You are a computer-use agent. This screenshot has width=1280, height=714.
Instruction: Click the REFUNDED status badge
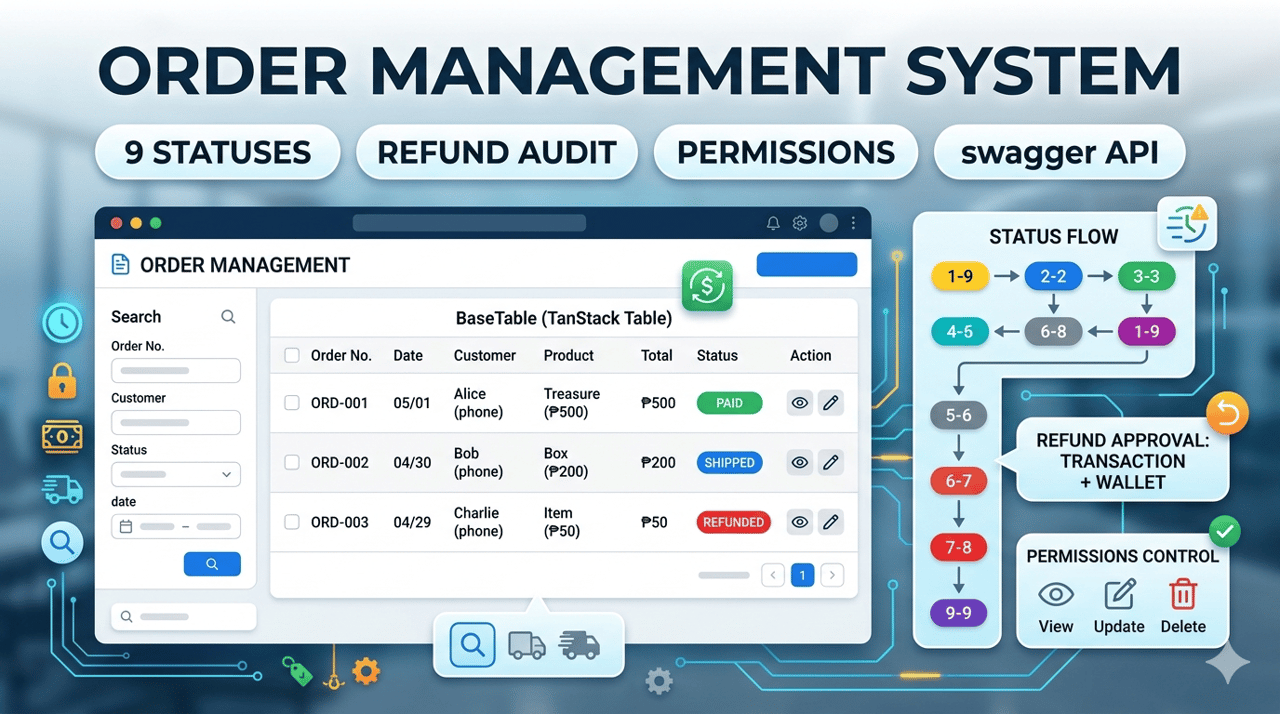733,522
